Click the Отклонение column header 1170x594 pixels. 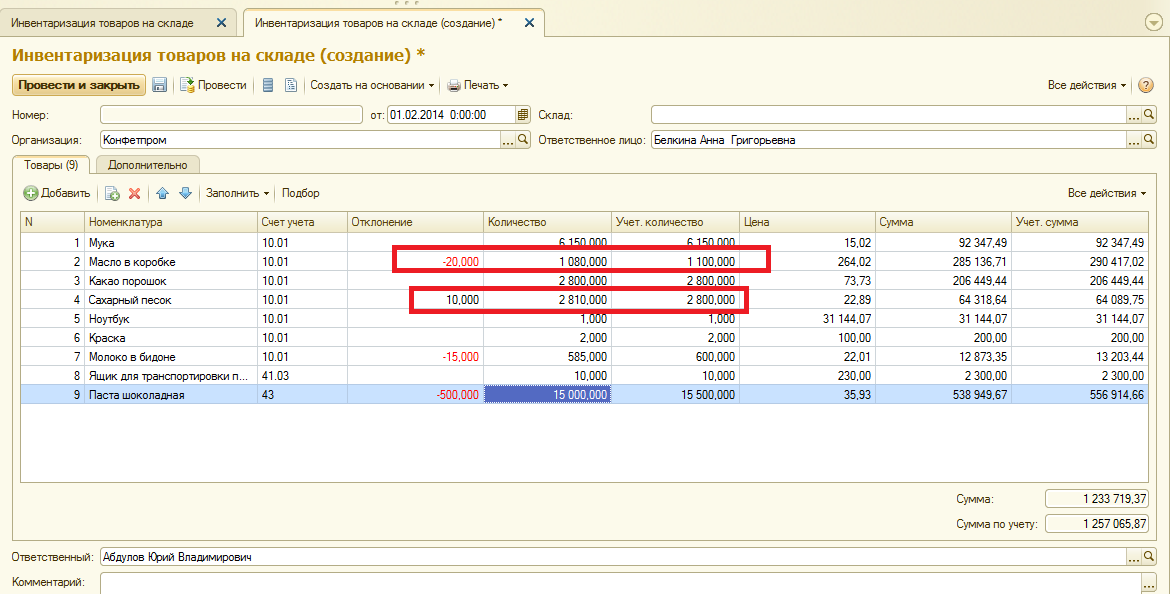coord(415,222)
